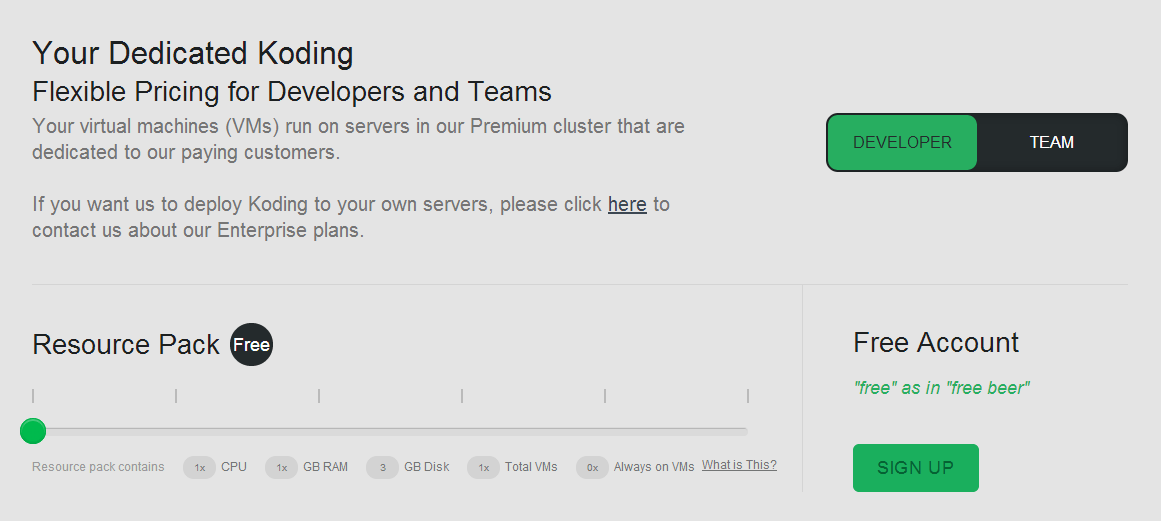
Task: Click the 'Your Dedicated Koding' heading
Action: [193, 53]
